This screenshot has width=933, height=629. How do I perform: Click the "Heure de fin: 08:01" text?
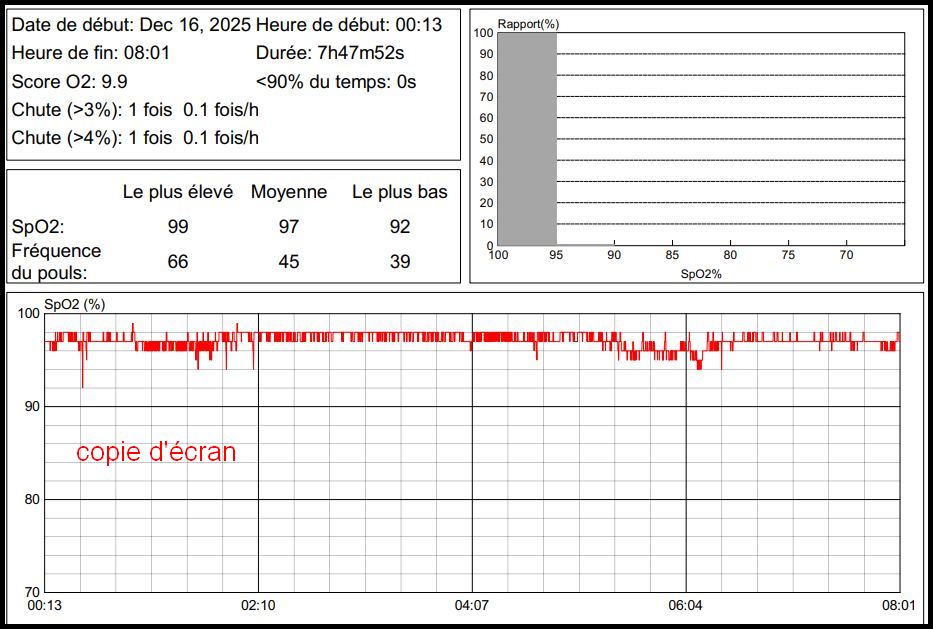click(x=91, y=53)
